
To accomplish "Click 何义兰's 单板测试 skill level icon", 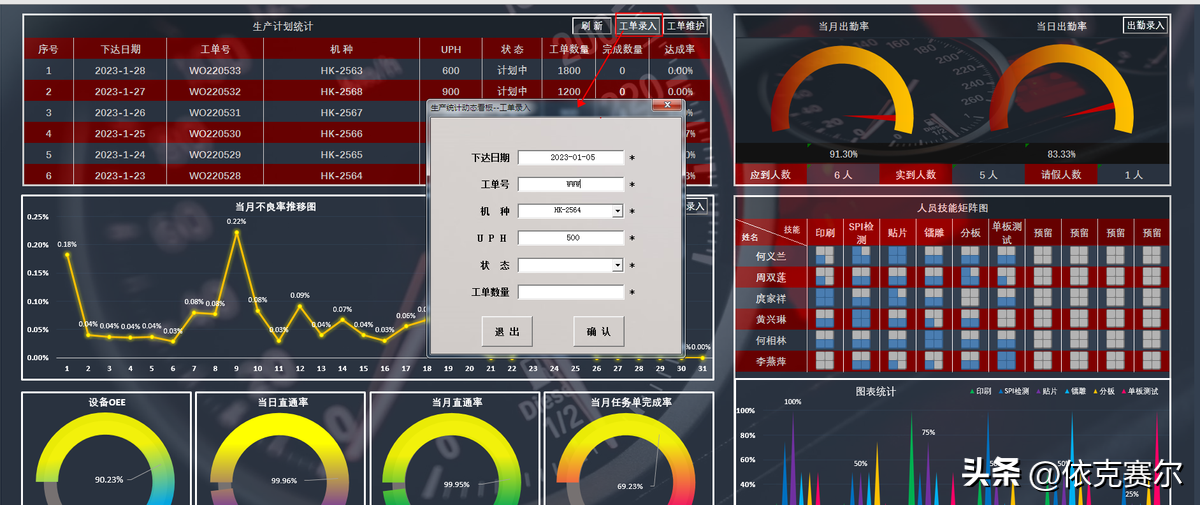I will coord(1006,256).
